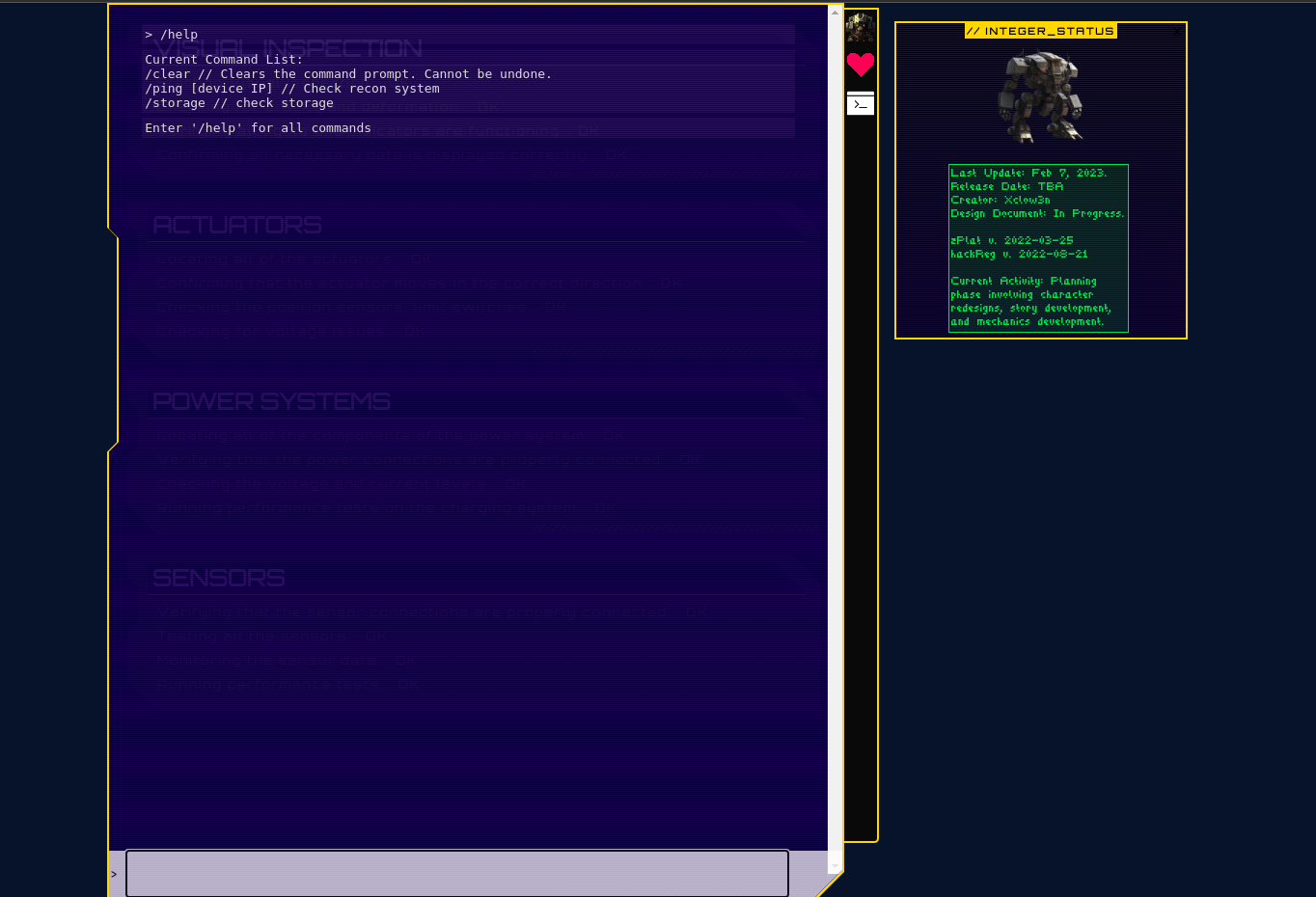
Task: Click 'Design Document: In Progress.' text
Action: (1037, 214)
